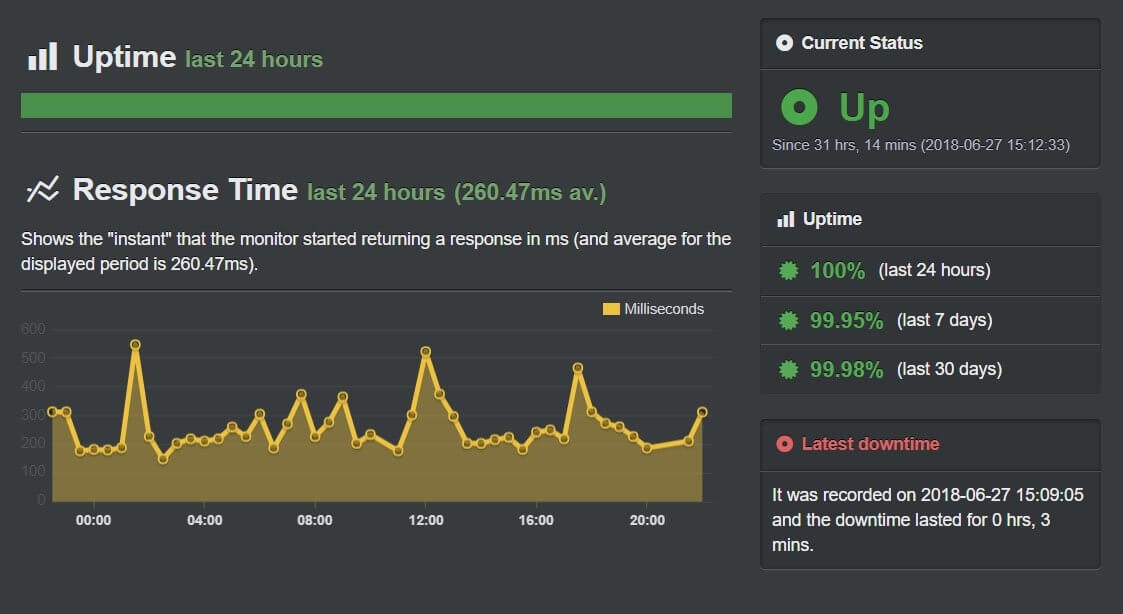Click the red Latest downtime icon
Image resolution: width=1123 pixels, height=614 pixels.
pyautogui.click(x=785, y=444)
